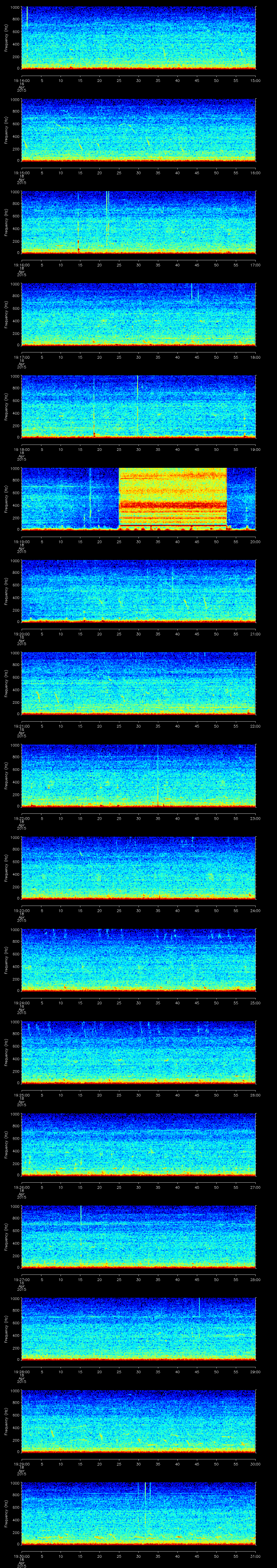
Task: Click the '19:24:00' start time label
Action: pyautogui.click(x=21, y=1003)
